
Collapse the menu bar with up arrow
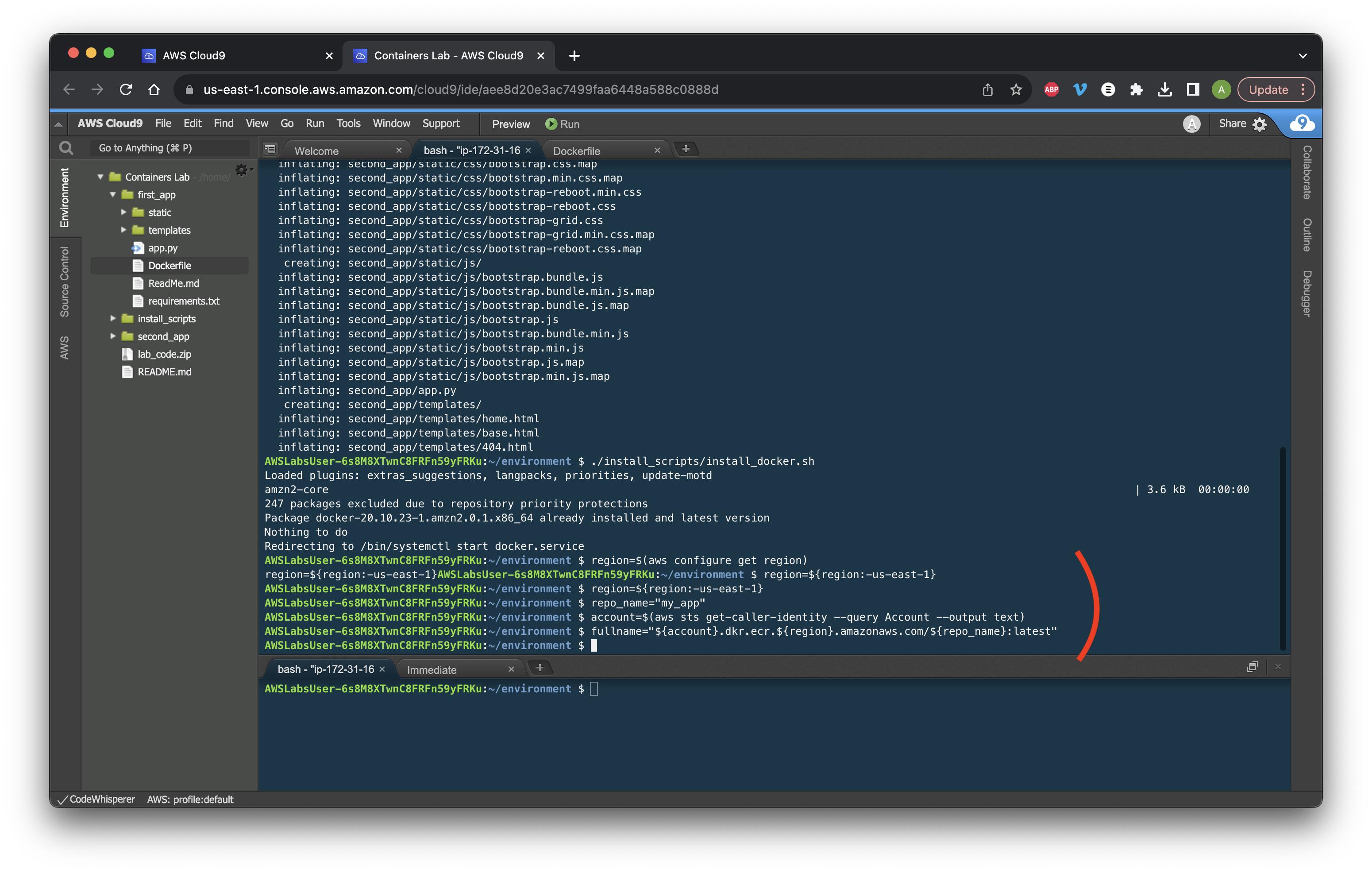[x=58, y=124]
